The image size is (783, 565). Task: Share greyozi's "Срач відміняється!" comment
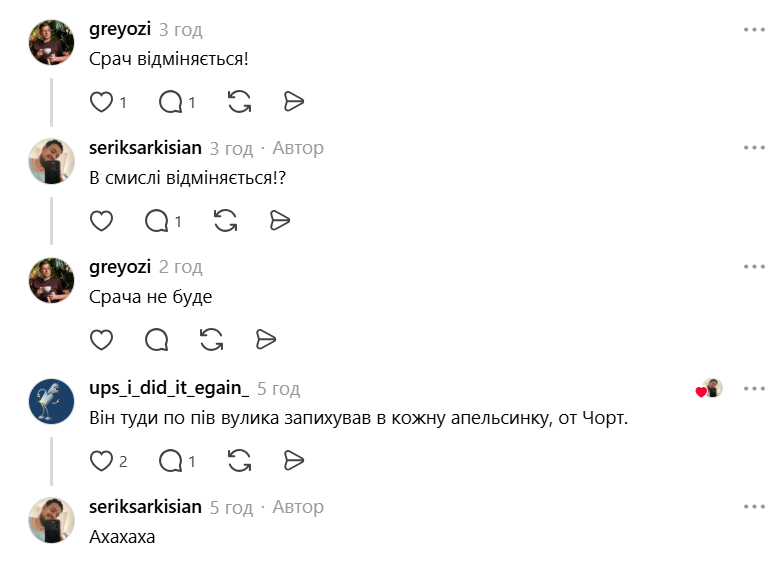coord(293,102)
